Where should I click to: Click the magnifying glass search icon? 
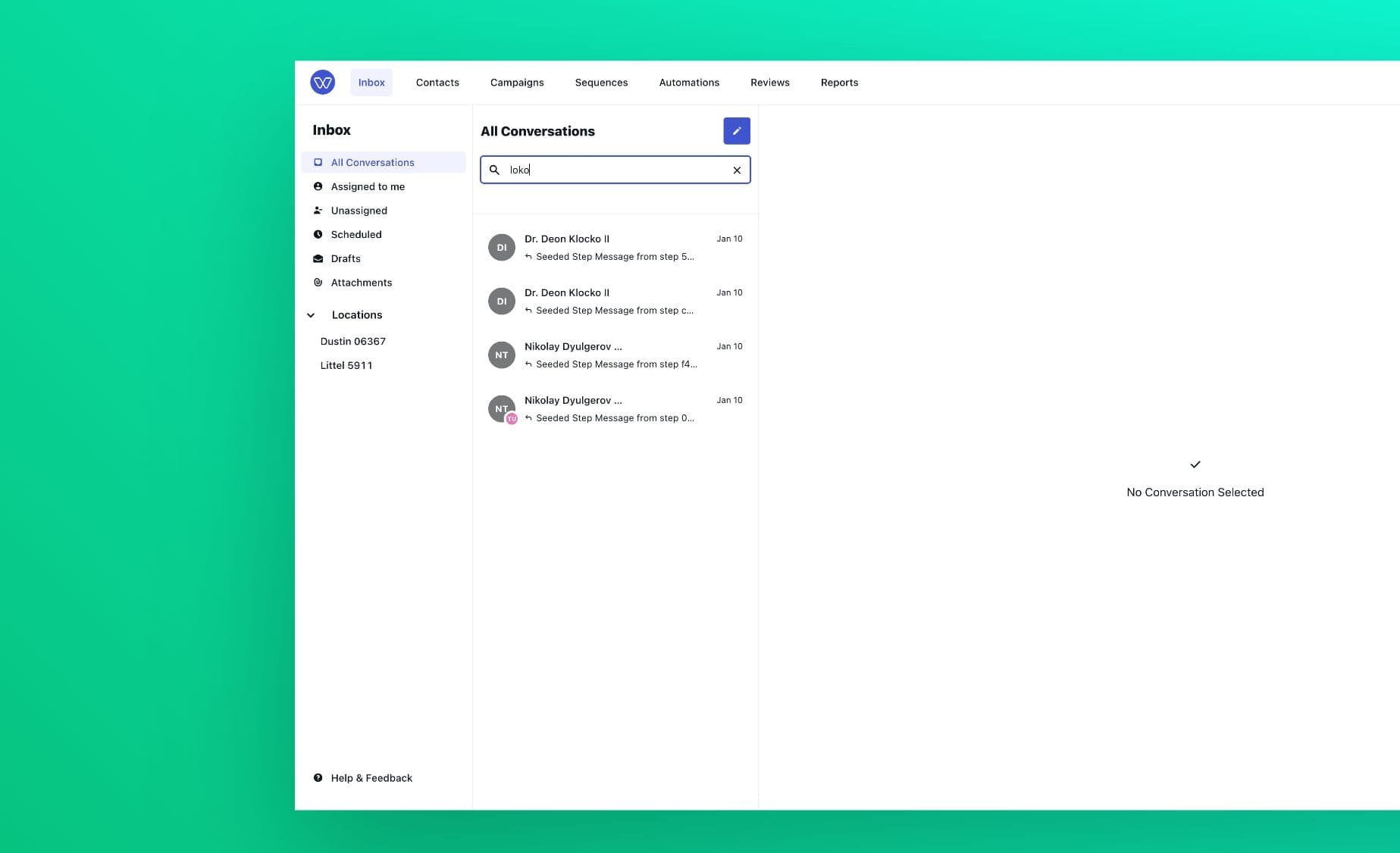(x=494, y=170)
